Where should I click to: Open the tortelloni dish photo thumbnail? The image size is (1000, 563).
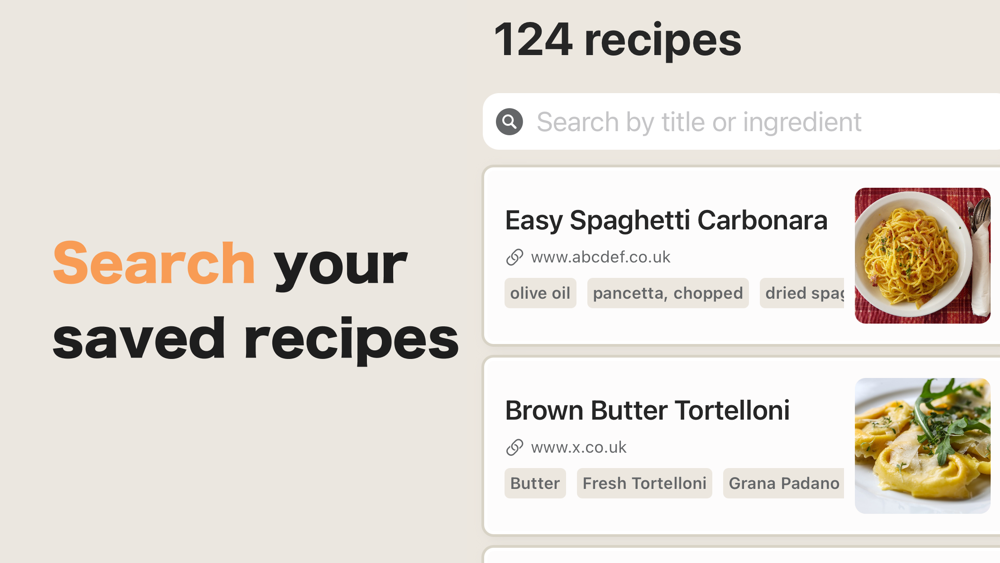click(922, 446)
